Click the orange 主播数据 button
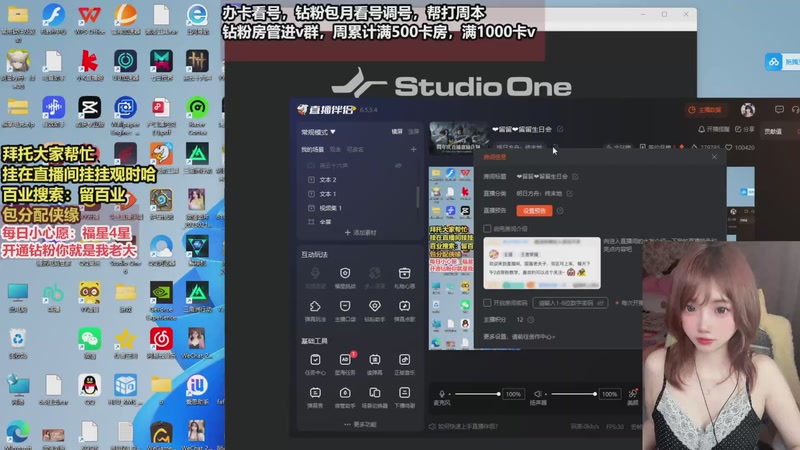This screenshot has width=800, height=450. (705, 110)
